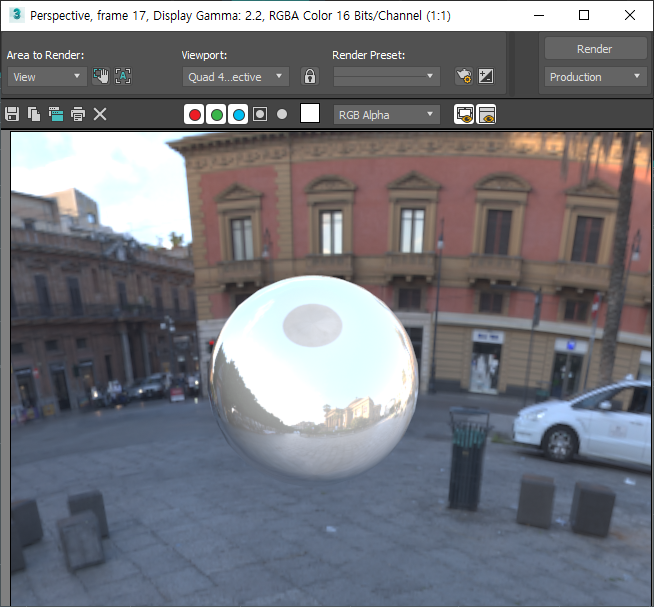Toggle Display Alpha Channel button
The image size is (654, 607).
pos(260,114)
